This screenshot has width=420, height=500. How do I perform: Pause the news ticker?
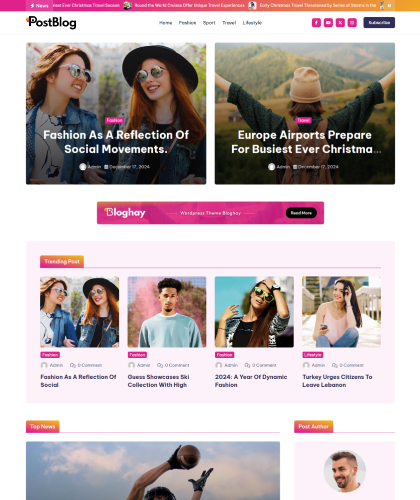[389, 6]
